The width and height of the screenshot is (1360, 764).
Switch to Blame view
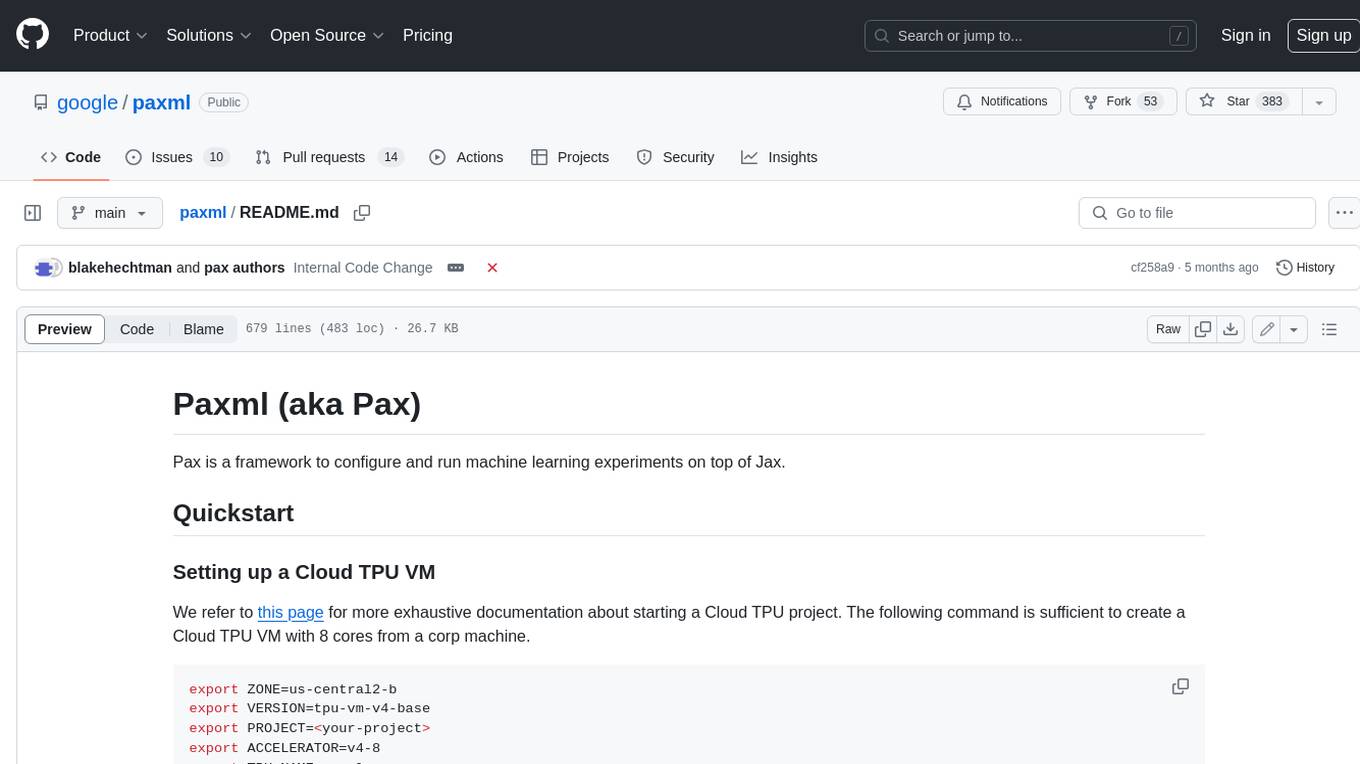coord(203,329)
